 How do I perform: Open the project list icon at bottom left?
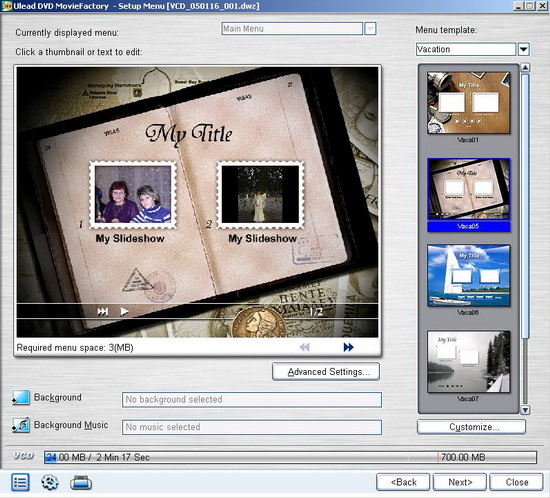pyautogui.click(x=20, y=482)
